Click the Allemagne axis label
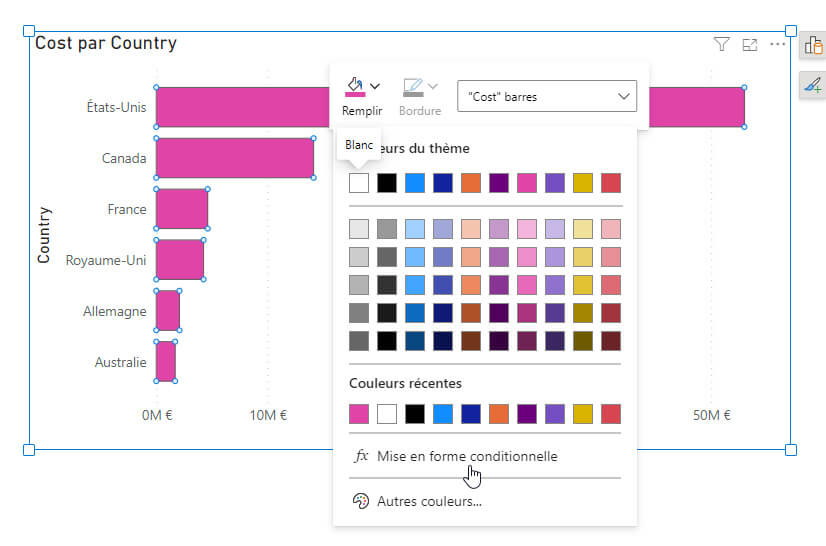The height and width of the screenshot is (546, 826). (115, 311)
